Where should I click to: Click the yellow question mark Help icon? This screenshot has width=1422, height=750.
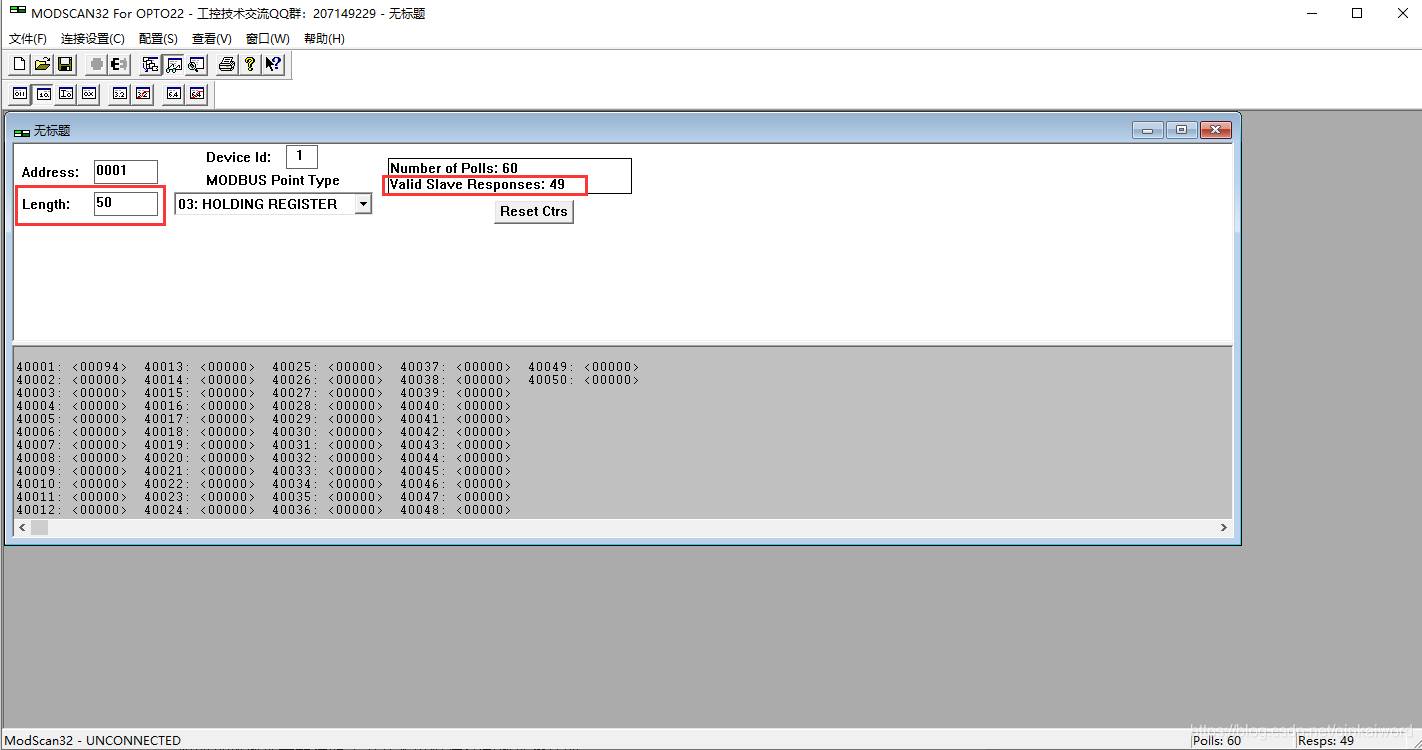(x=250, y=64)
